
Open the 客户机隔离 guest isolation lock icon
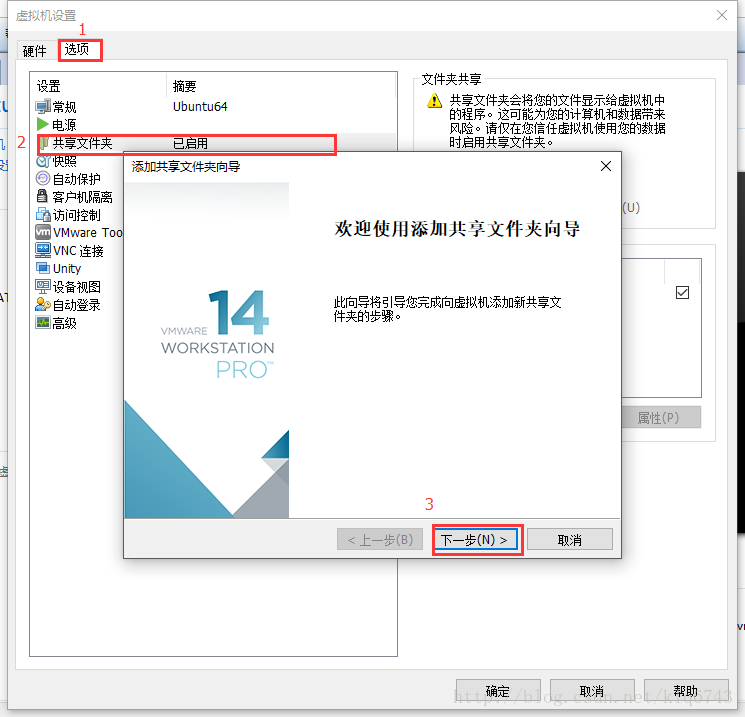click(x=43, y=197)
